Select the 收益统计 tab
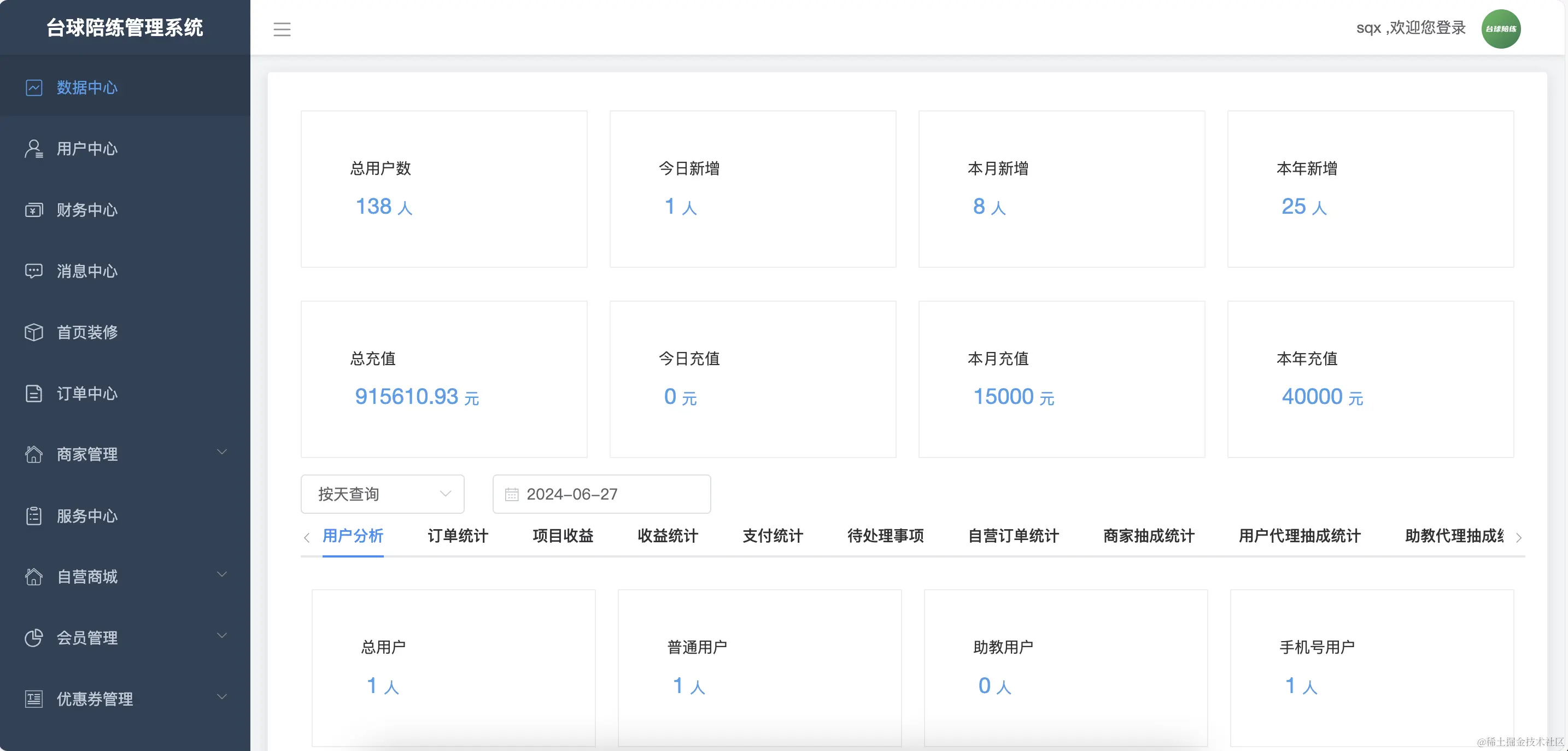 point(666,537)
